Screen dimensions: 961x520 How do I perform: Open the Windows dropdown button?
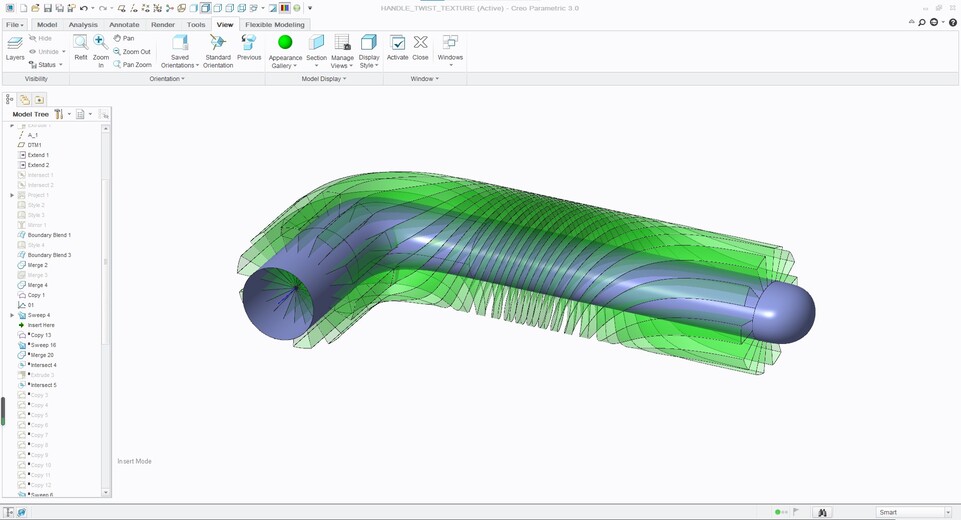tap(450, 50)
